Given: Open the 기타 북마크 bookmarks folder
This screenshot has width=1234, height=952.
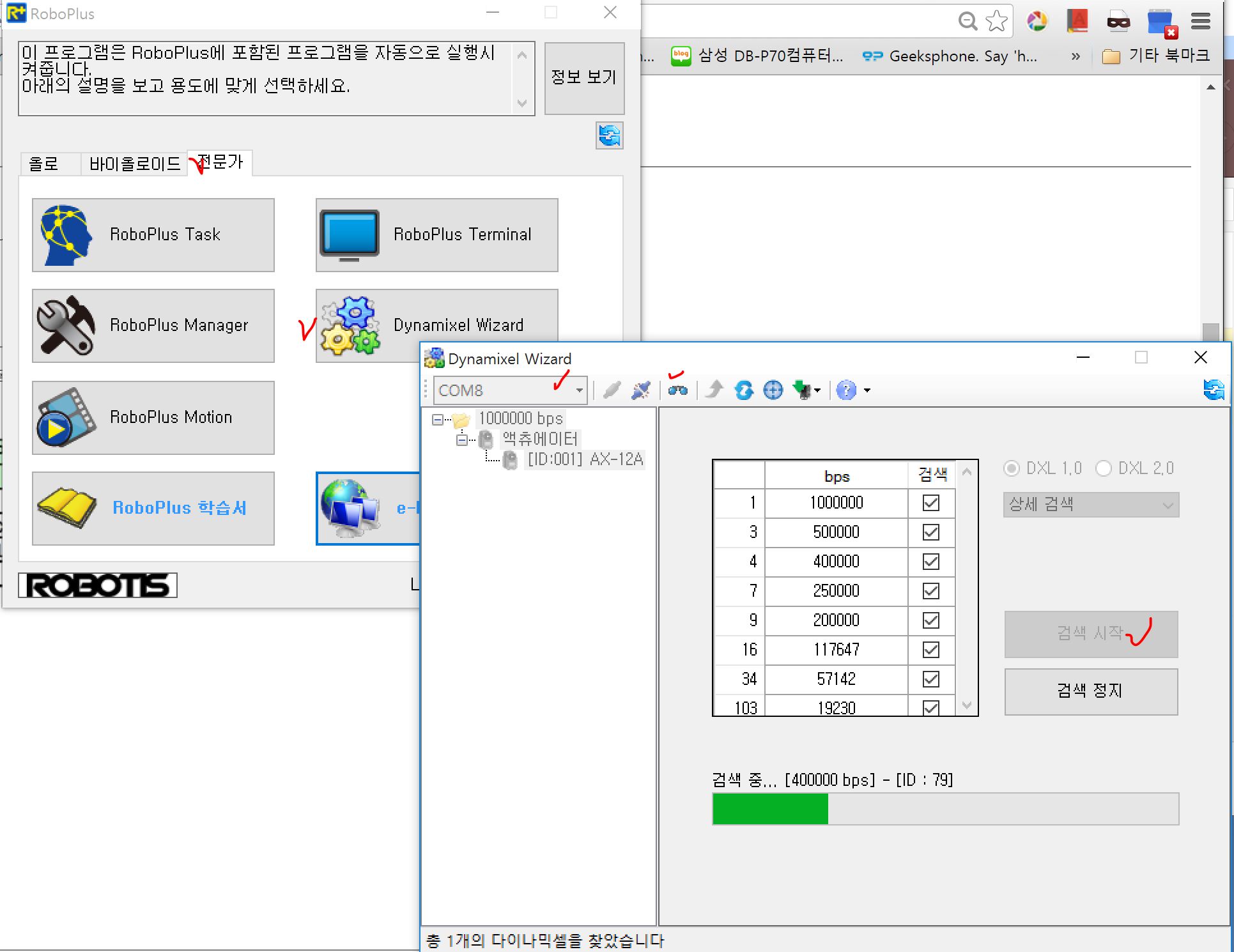Looking at the screenshot, I should click(x=1156, y=56).
